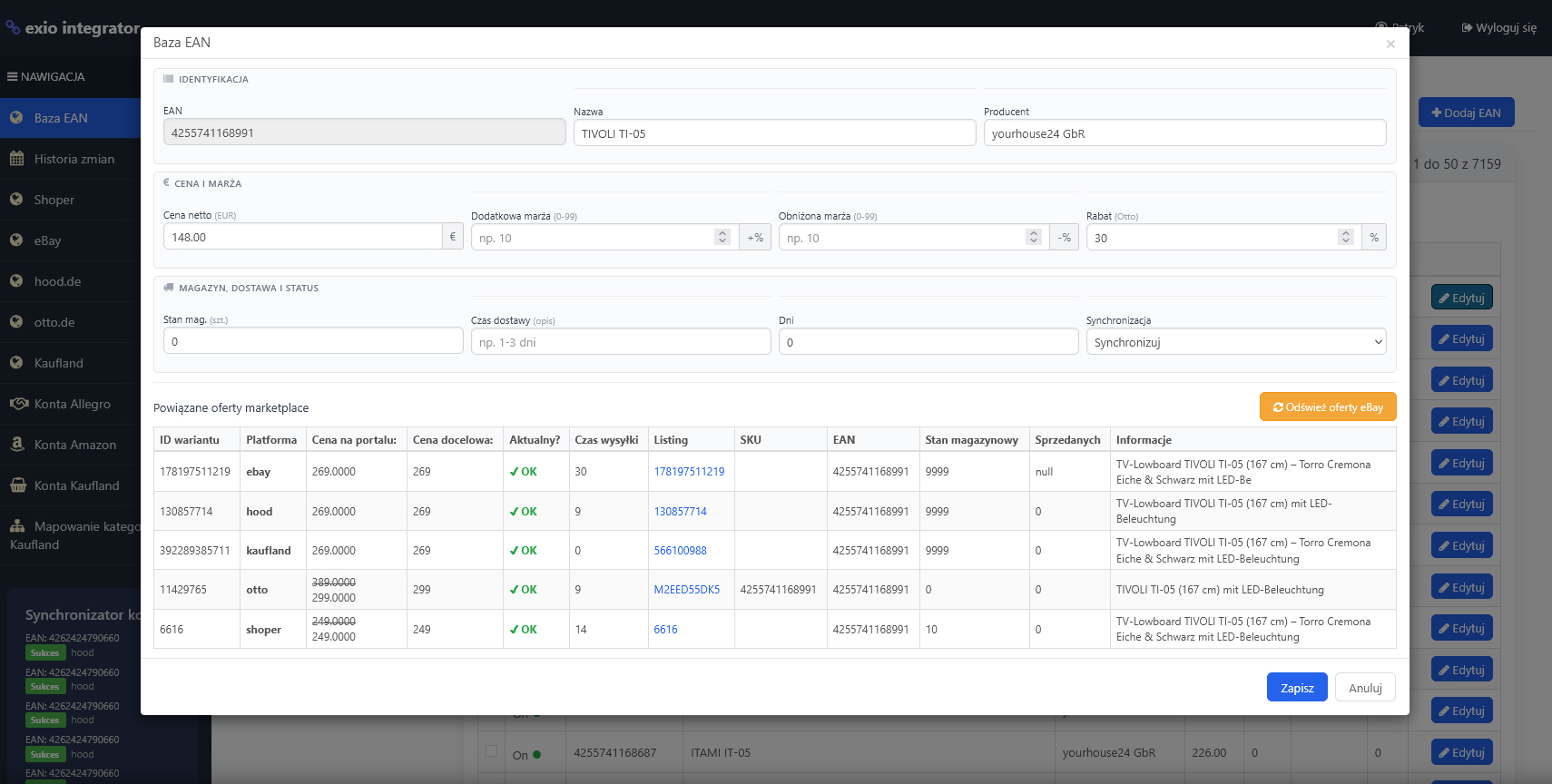Click the Dni input field

click(928, 342)
